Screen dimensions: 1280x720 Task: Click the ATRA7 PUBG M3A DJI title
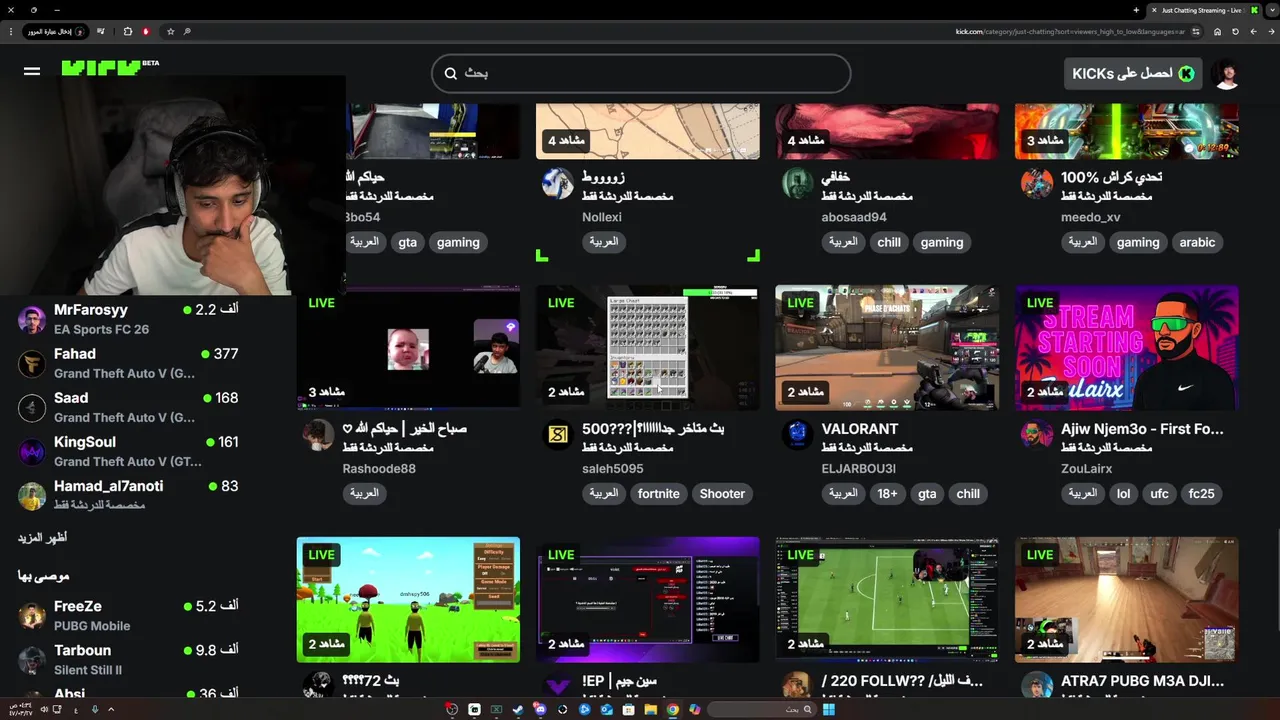click(1142, 681)
